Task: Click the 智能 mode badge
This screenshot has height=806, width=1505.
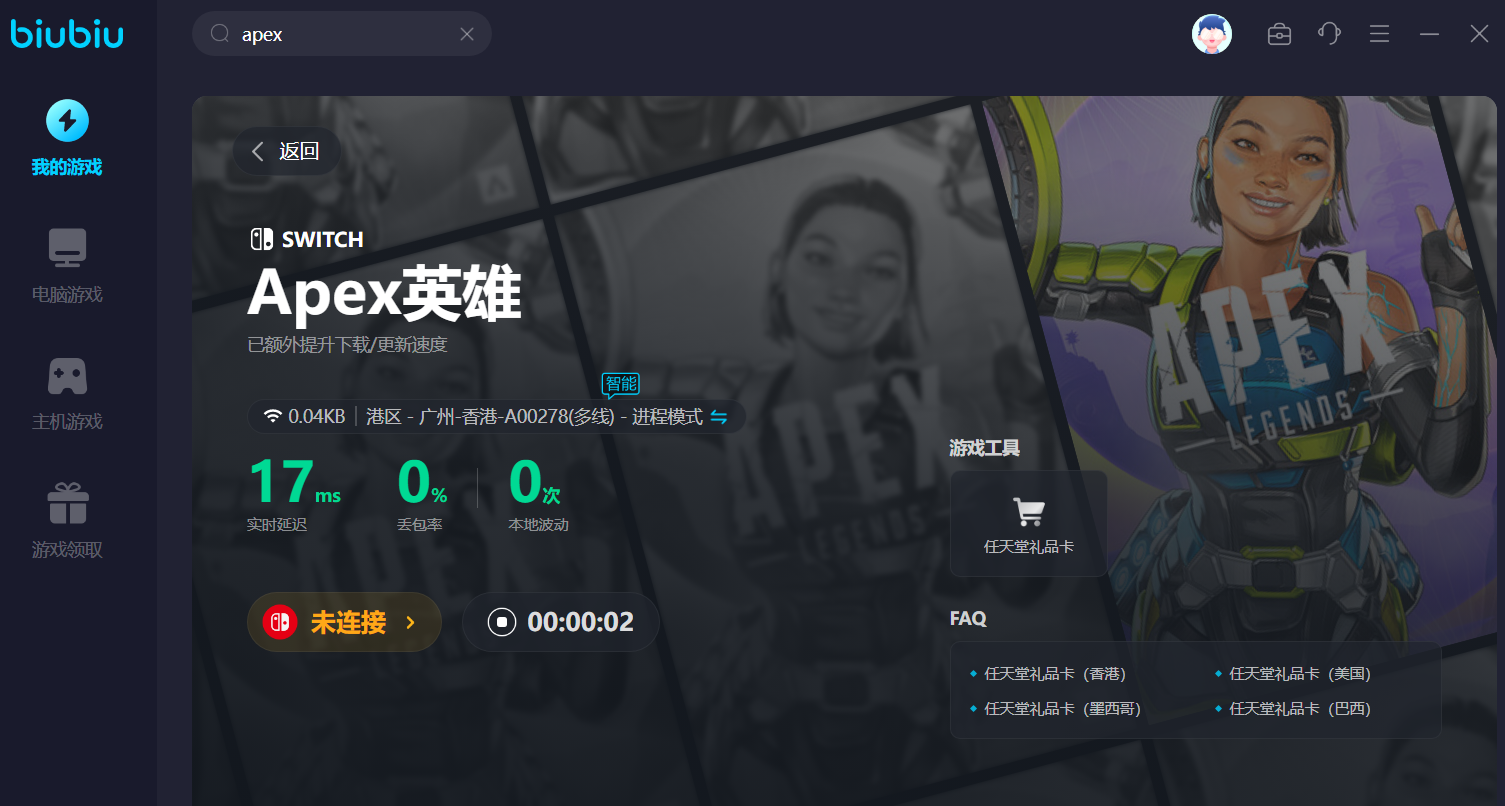Action: click(620, 384)
